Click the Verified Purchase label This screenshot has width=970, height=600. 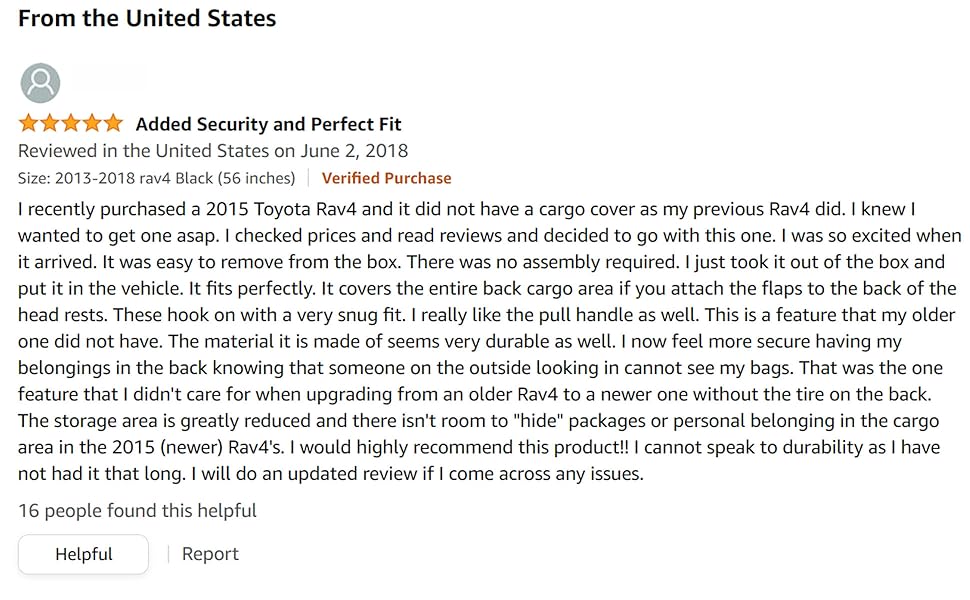386,178
